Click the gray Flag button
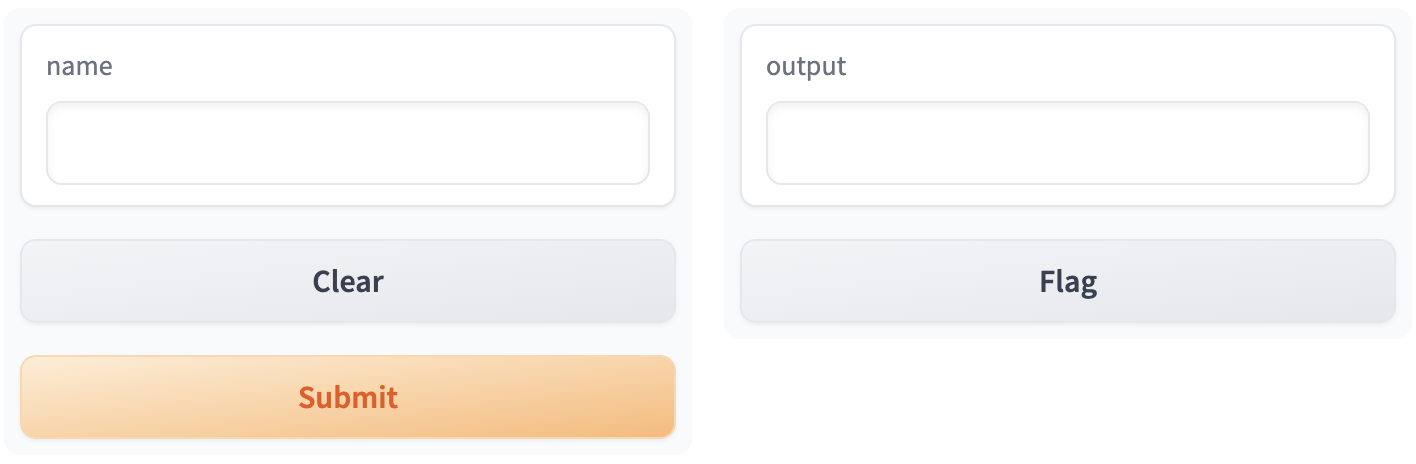This screenshot has width=1416, height=464. tap(1067, 281)
